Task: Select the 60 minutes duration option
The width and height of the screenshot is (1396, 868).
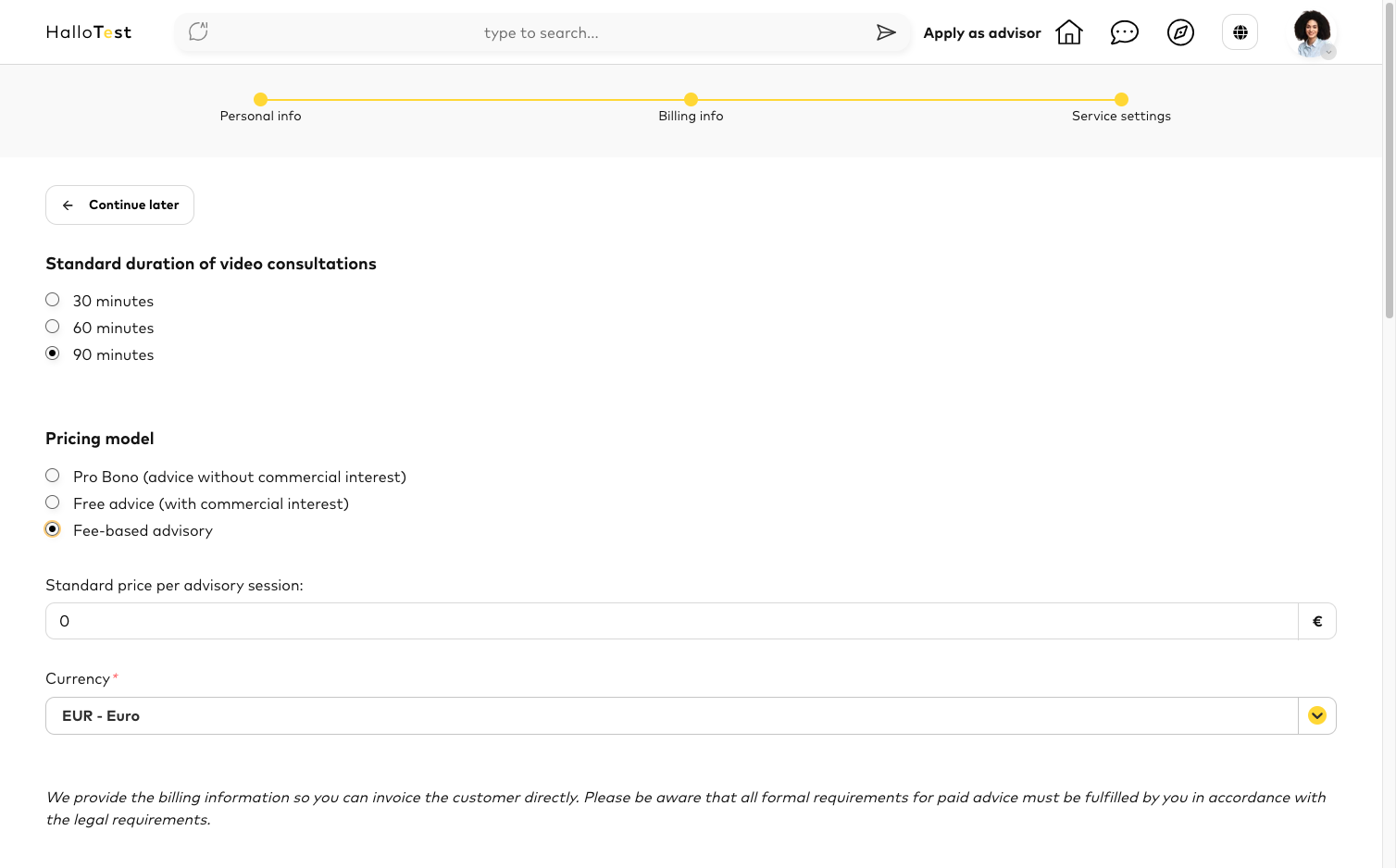Action: 53,327
